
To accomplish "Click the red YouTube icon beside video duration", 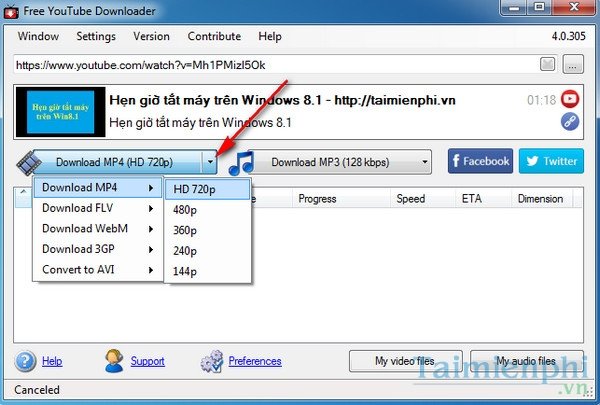I will click(x=570, y=100).
